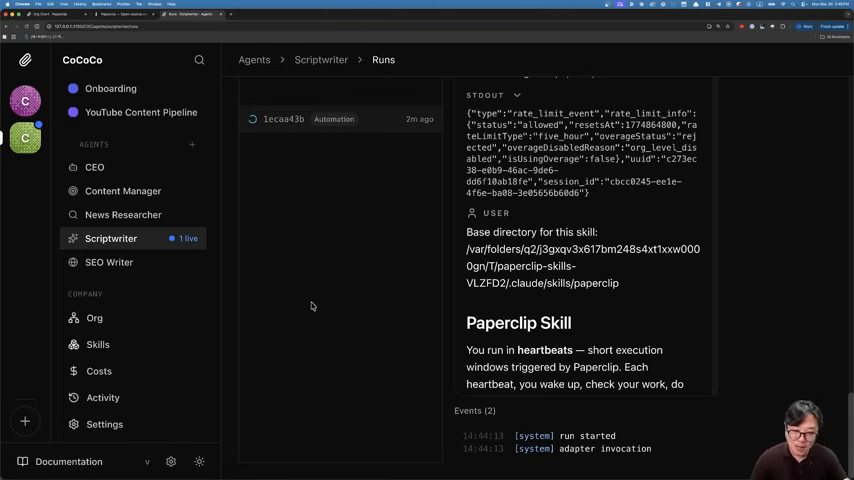Image resolution: width=854 pixels, height=480 pixels.
Task: Open the Org chart page
Action: [94, 318]
